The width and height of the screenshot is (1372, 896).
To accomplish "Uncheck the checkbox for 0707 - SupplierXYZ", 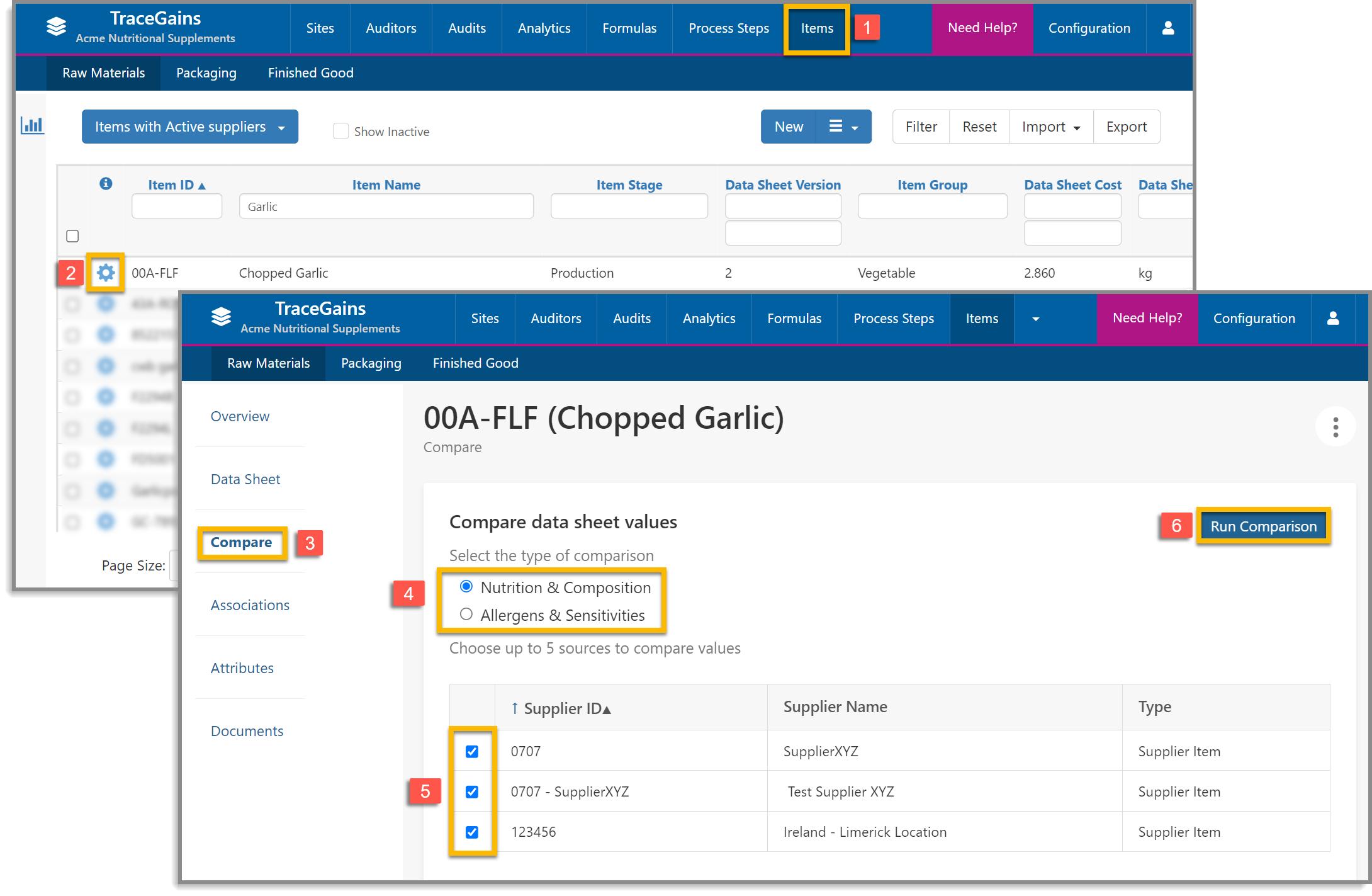I will pyautogui.click(x=472, y=791).
